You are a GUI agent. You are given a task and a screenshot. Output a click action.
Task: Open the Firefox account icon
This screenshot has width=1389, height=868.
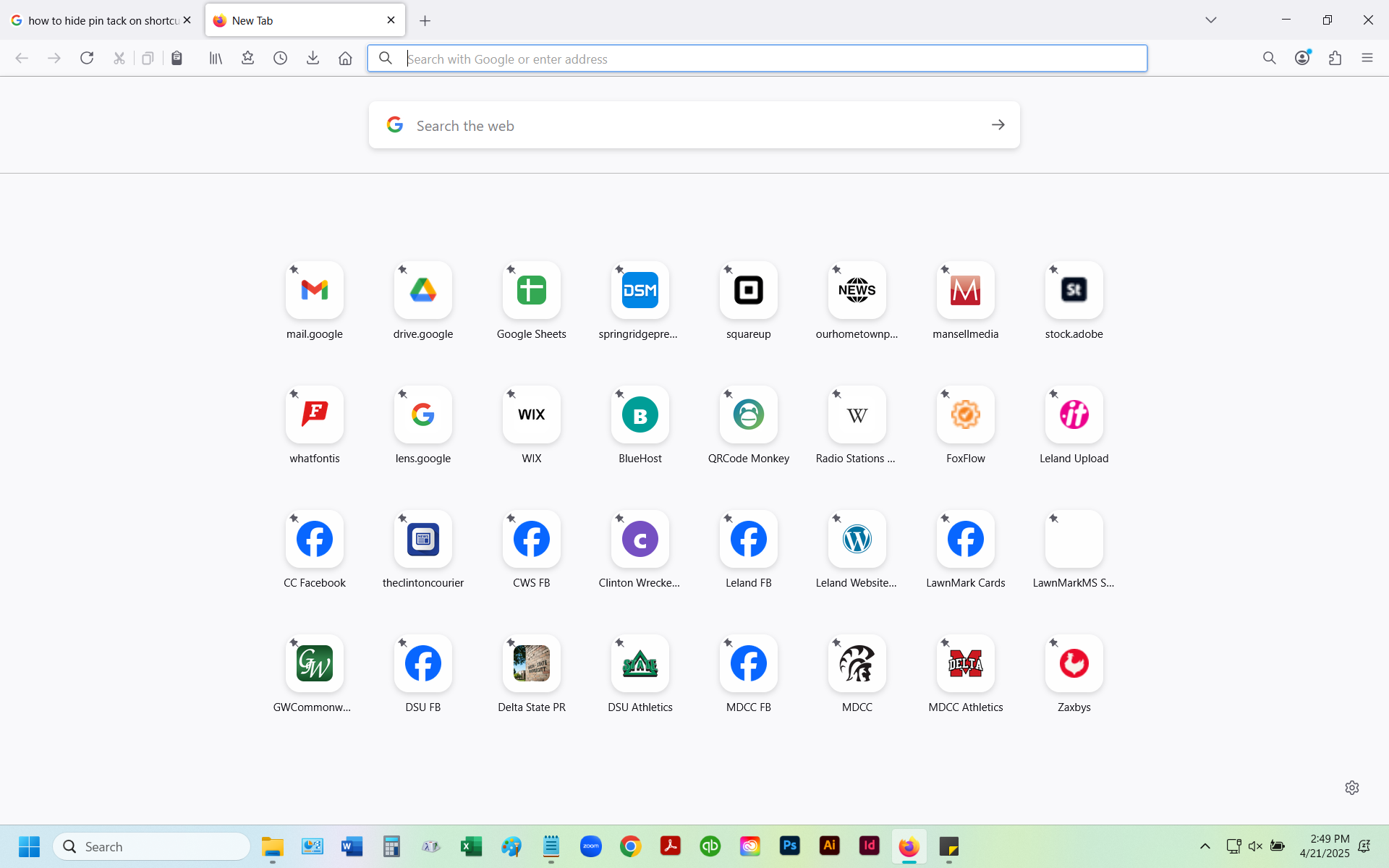(1302, 58)
